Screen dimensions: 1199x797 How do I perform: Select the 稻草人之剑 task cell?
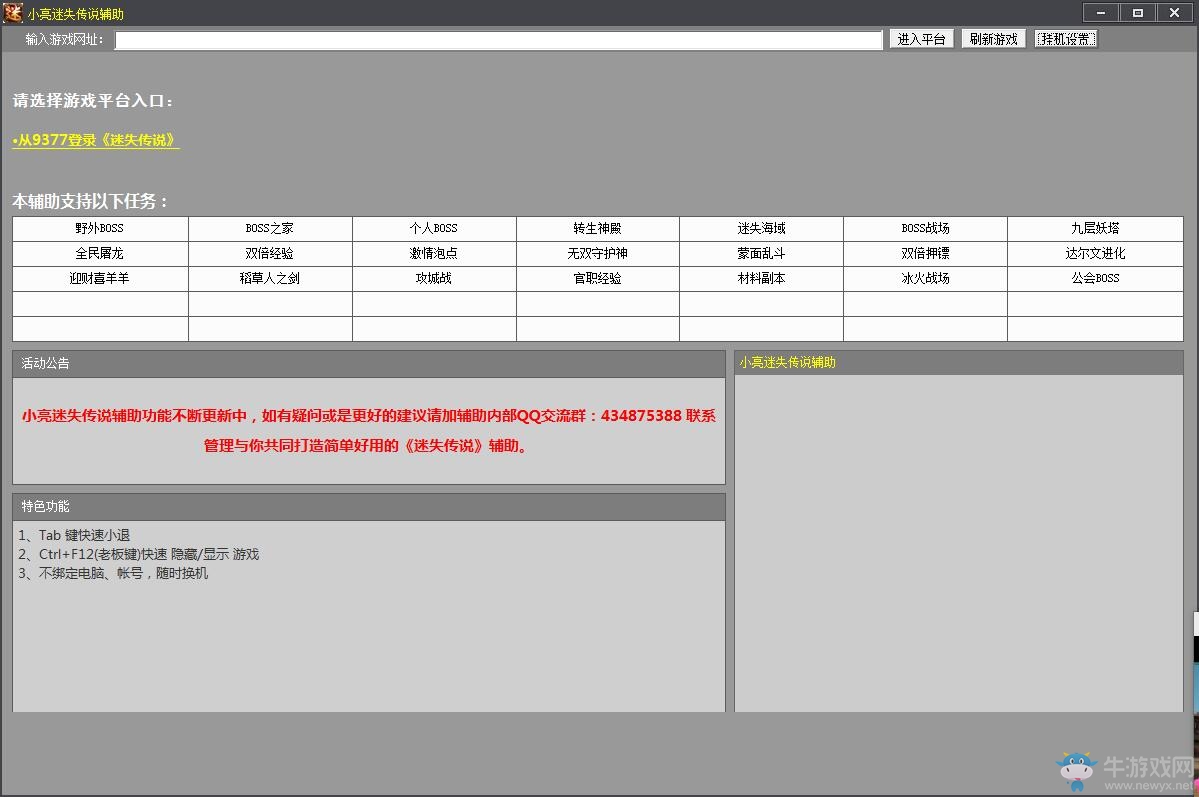[x=270, y=279]
